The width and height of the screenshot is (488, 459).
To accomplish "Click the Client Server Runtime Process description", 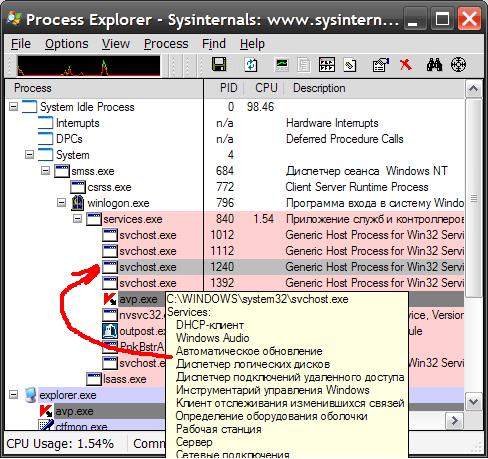I will click(x=357, y=187).
